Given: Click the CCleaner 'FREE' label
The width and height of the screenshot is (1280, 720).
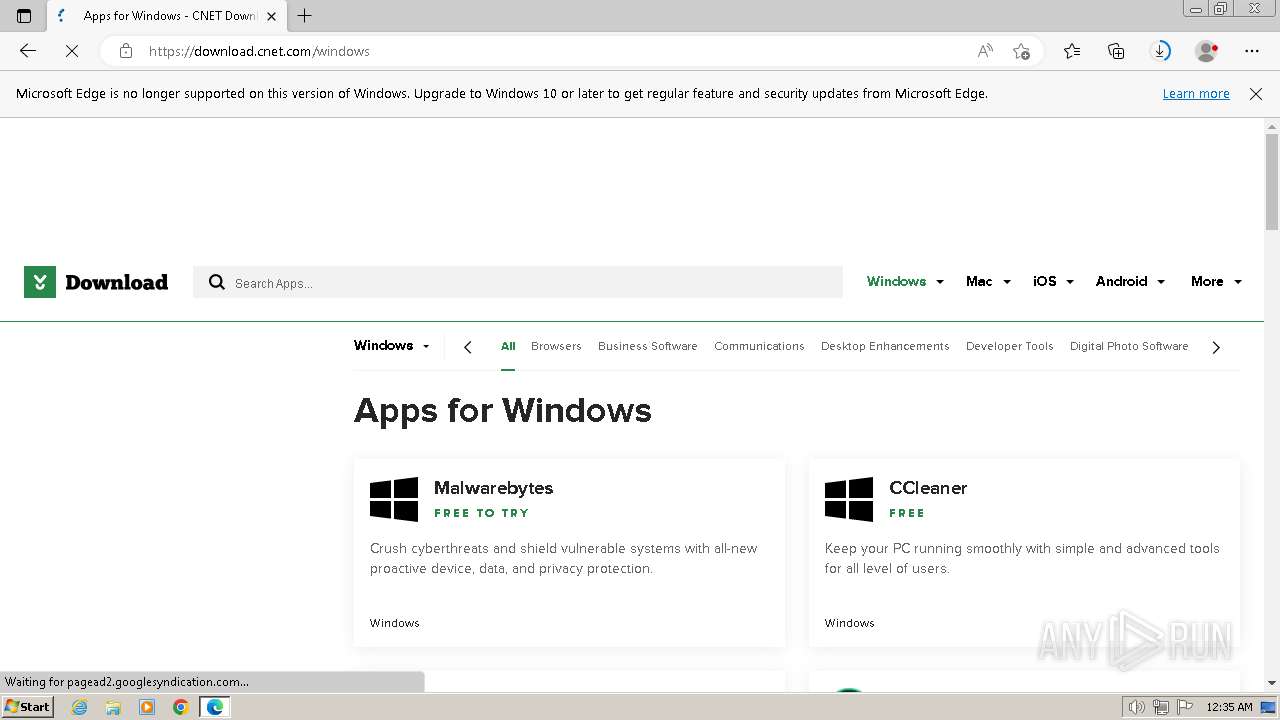Looking at the screenshot, I should pos(907,513).
